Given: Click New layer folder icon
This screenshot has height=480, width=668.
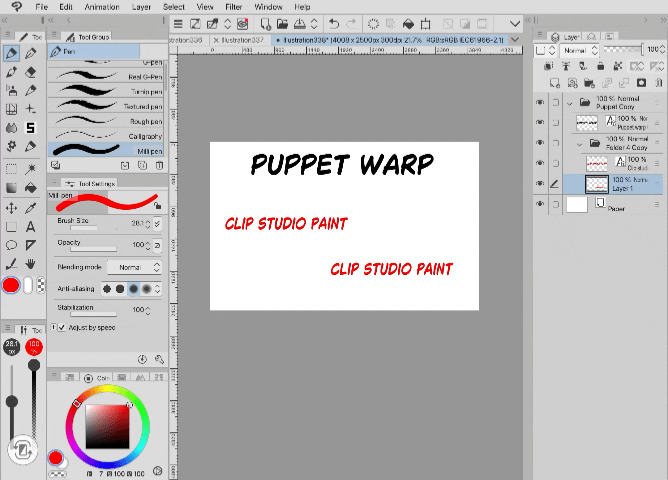Looking at the screenshot, I should click(x=589, y=83).
